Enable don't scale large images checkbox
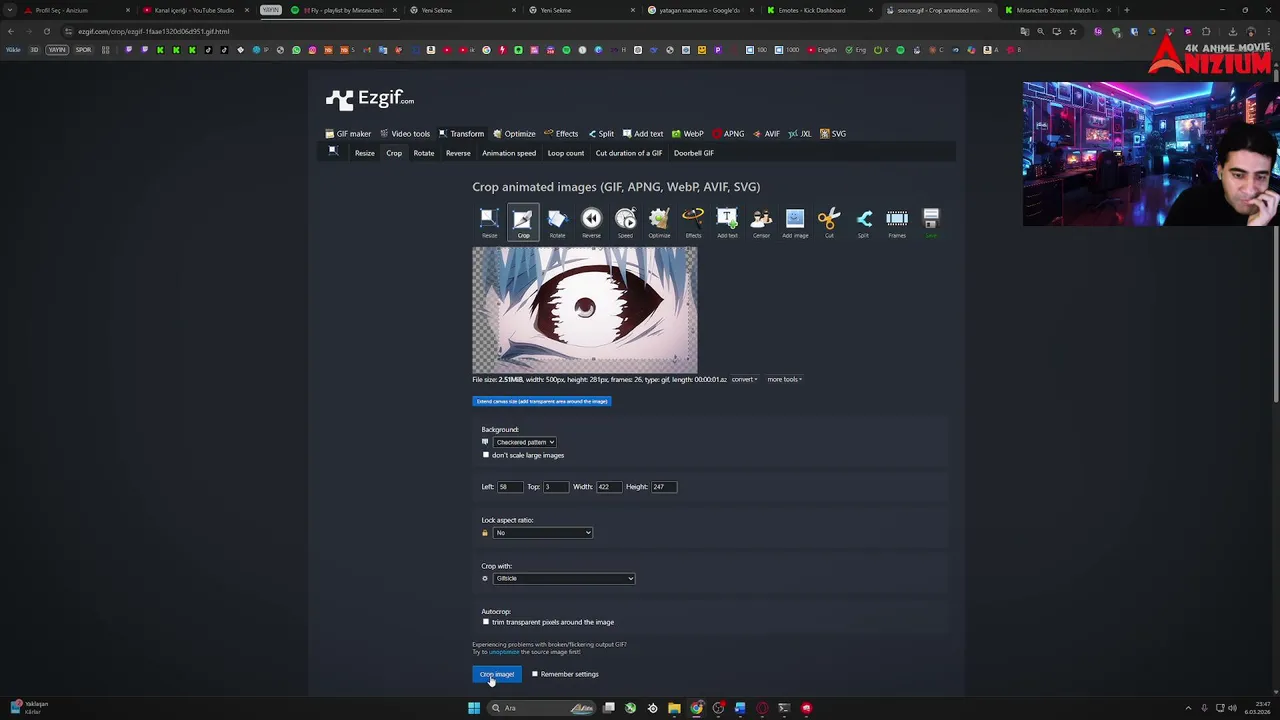 [486, 455]
